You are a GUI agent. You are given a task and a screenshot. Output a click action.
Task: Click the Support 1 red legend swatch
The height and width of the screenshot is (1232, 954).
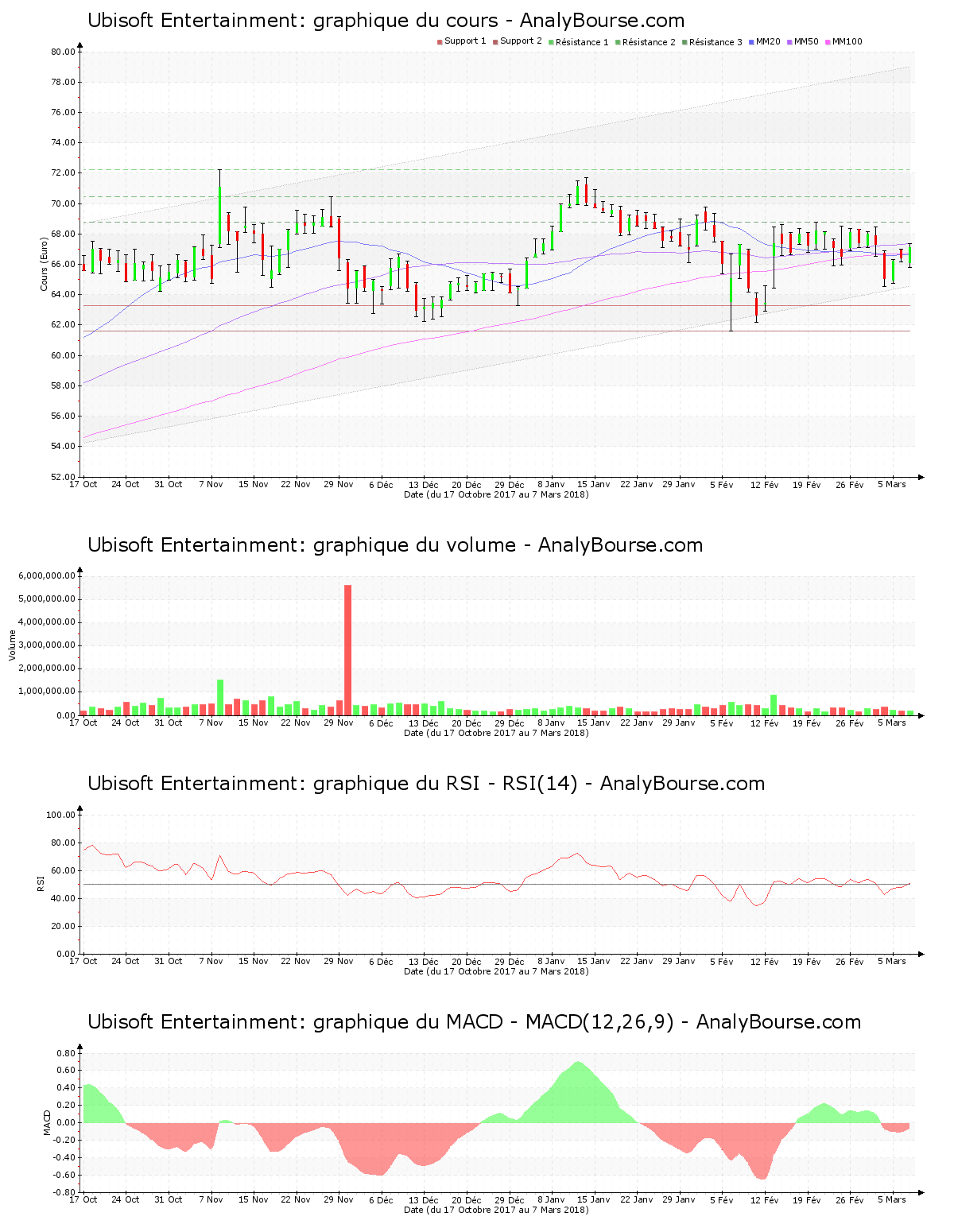440,42
